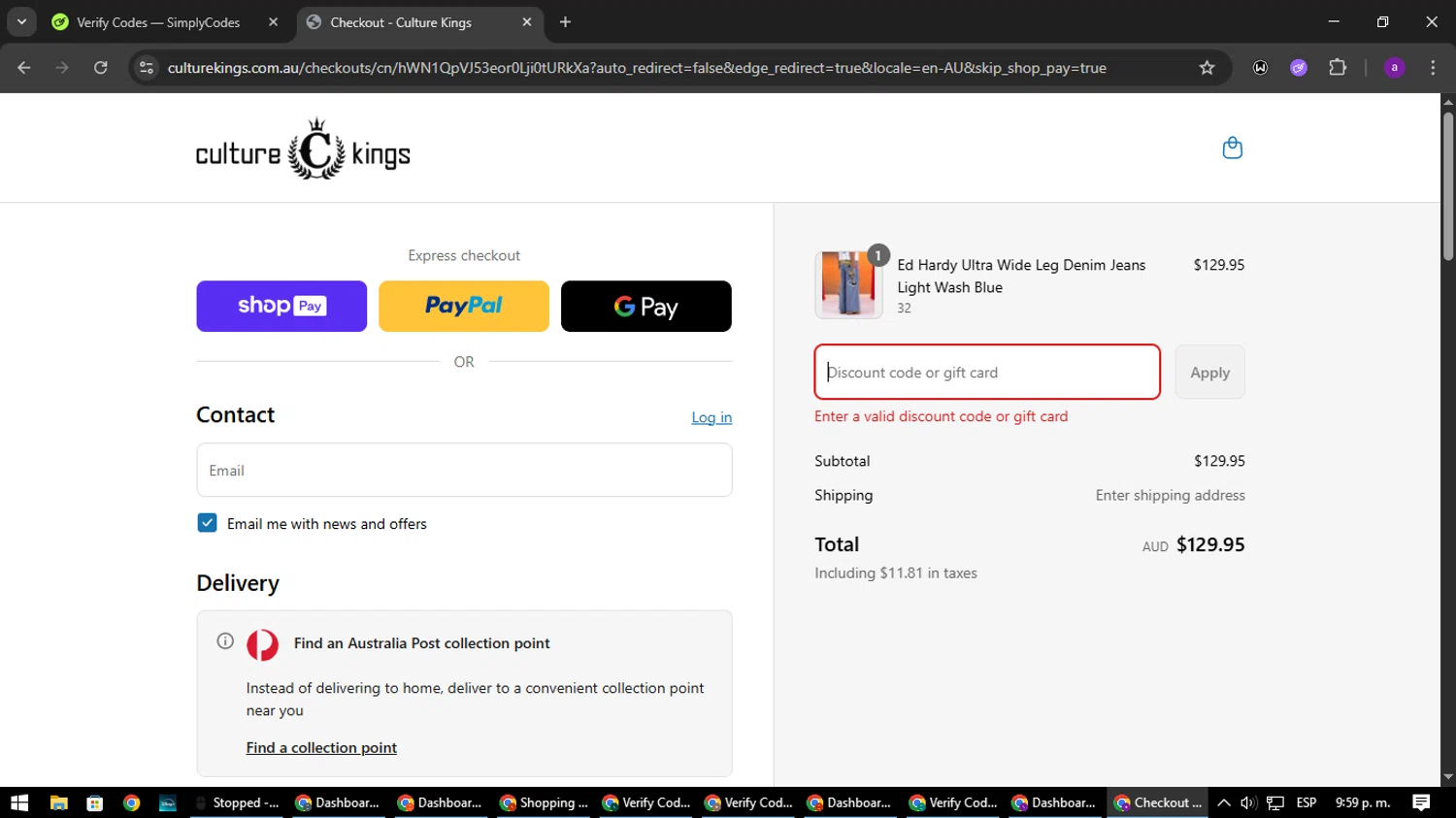
Task: Open Microsoft Store from taskbar
Action: tap(94, 802)
